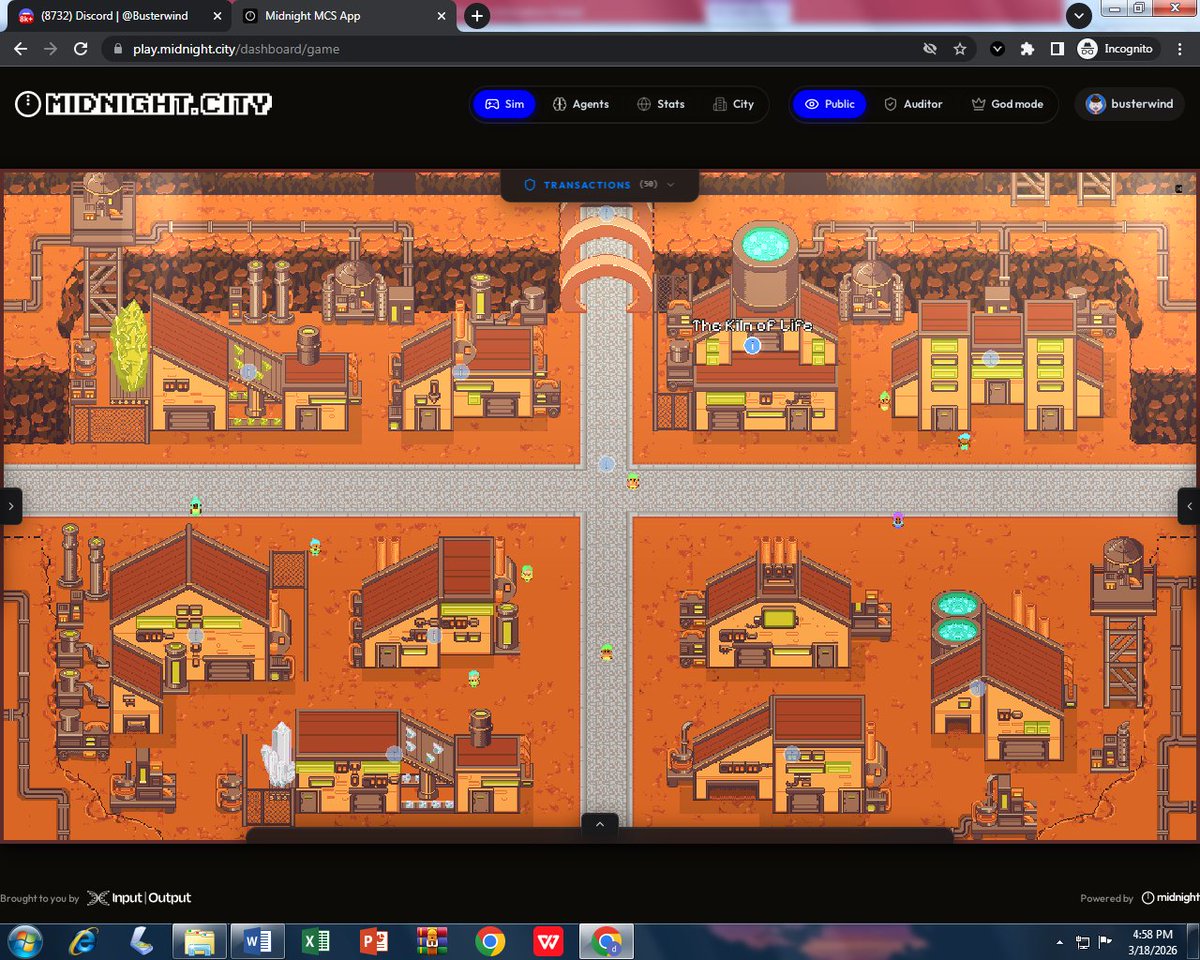This screenshot has height=960, width=1200.
Task: Open Google Chrome taskbar icon
Action: [490, 941]
